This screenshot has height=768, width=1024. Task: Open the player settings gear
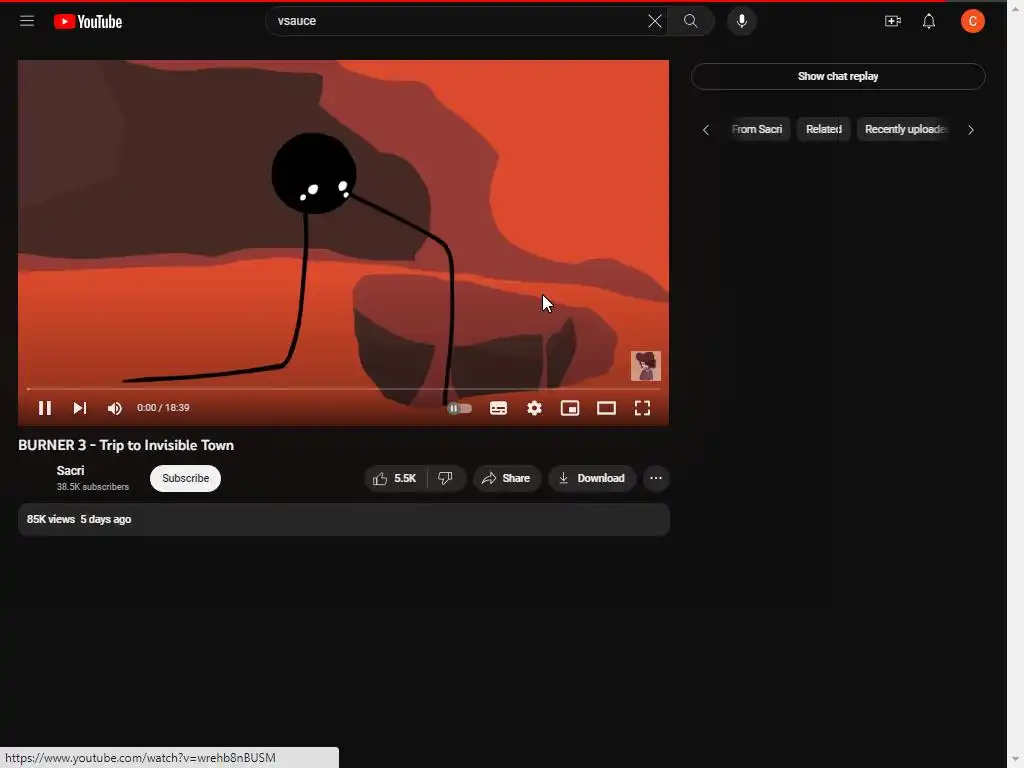[x=534, y=408]
